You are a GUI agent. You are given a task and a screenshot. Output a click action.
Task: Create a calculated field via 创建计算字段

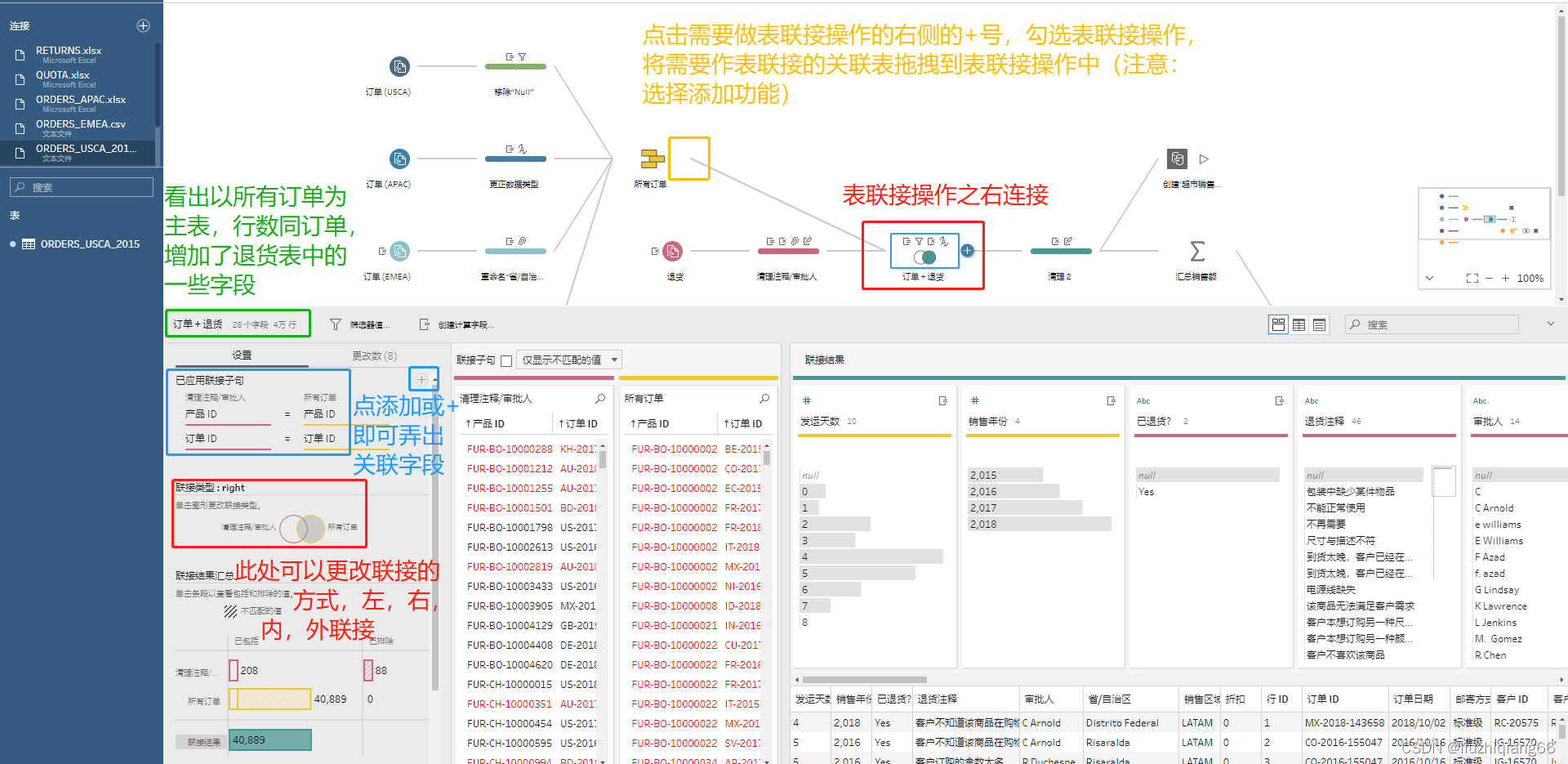pos(457,324)
